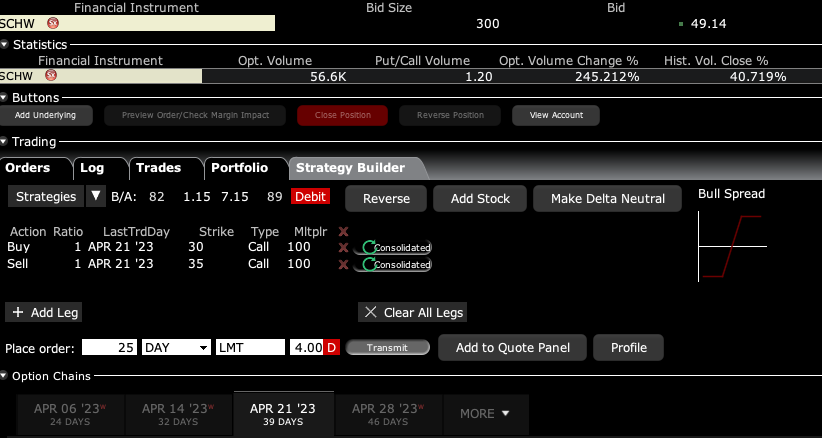Switch to the Portfolio tab
The height and width of the screenshot is (438, 822).
238,168
